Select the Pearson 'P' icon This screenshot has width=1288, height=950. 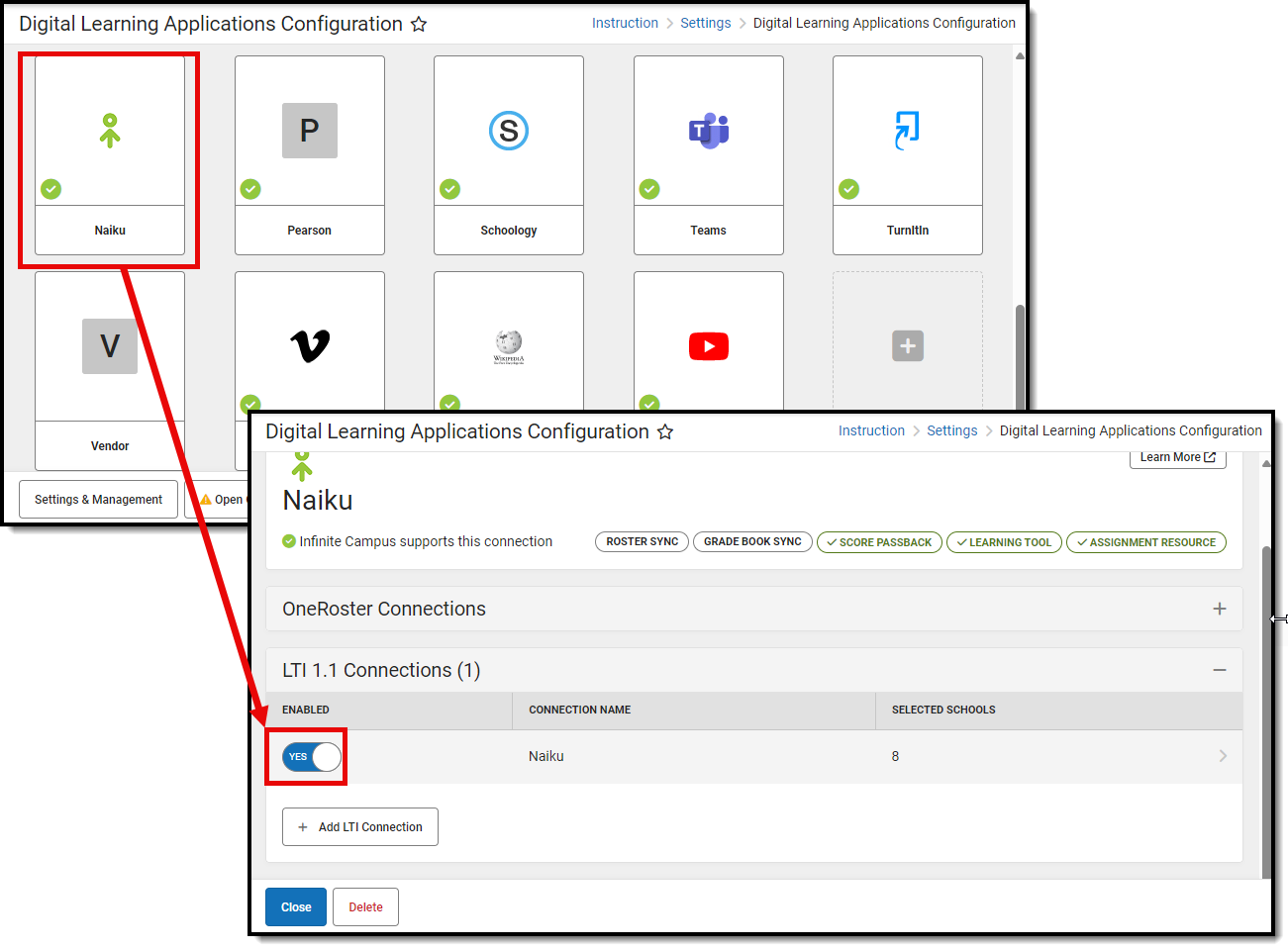coord(310,131)
